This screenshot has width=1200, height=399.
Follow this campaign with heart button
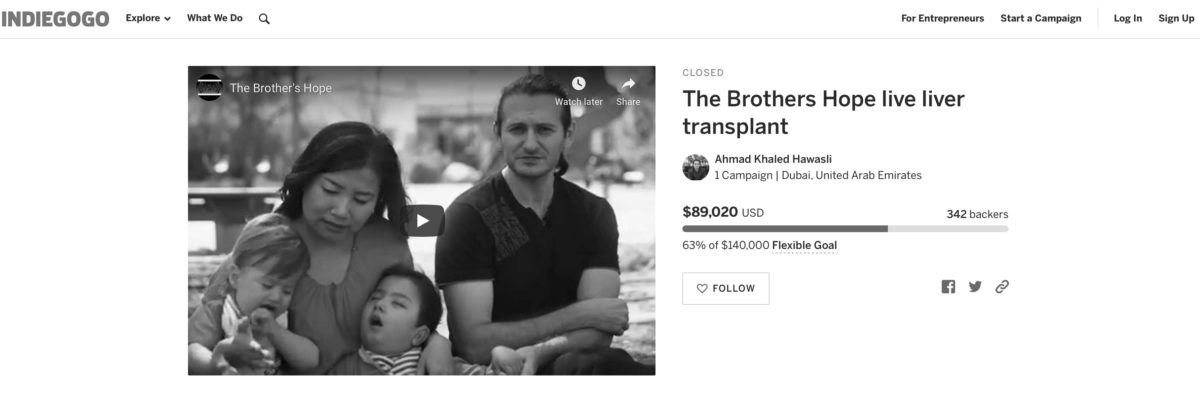(x=726, y=288)
